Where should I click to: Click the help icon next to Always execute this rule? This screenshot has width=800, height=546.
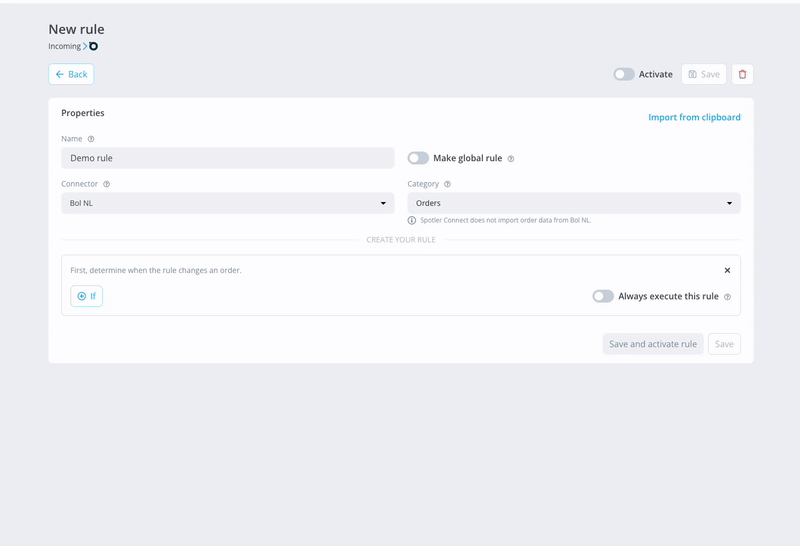click(x=728, y=297)
